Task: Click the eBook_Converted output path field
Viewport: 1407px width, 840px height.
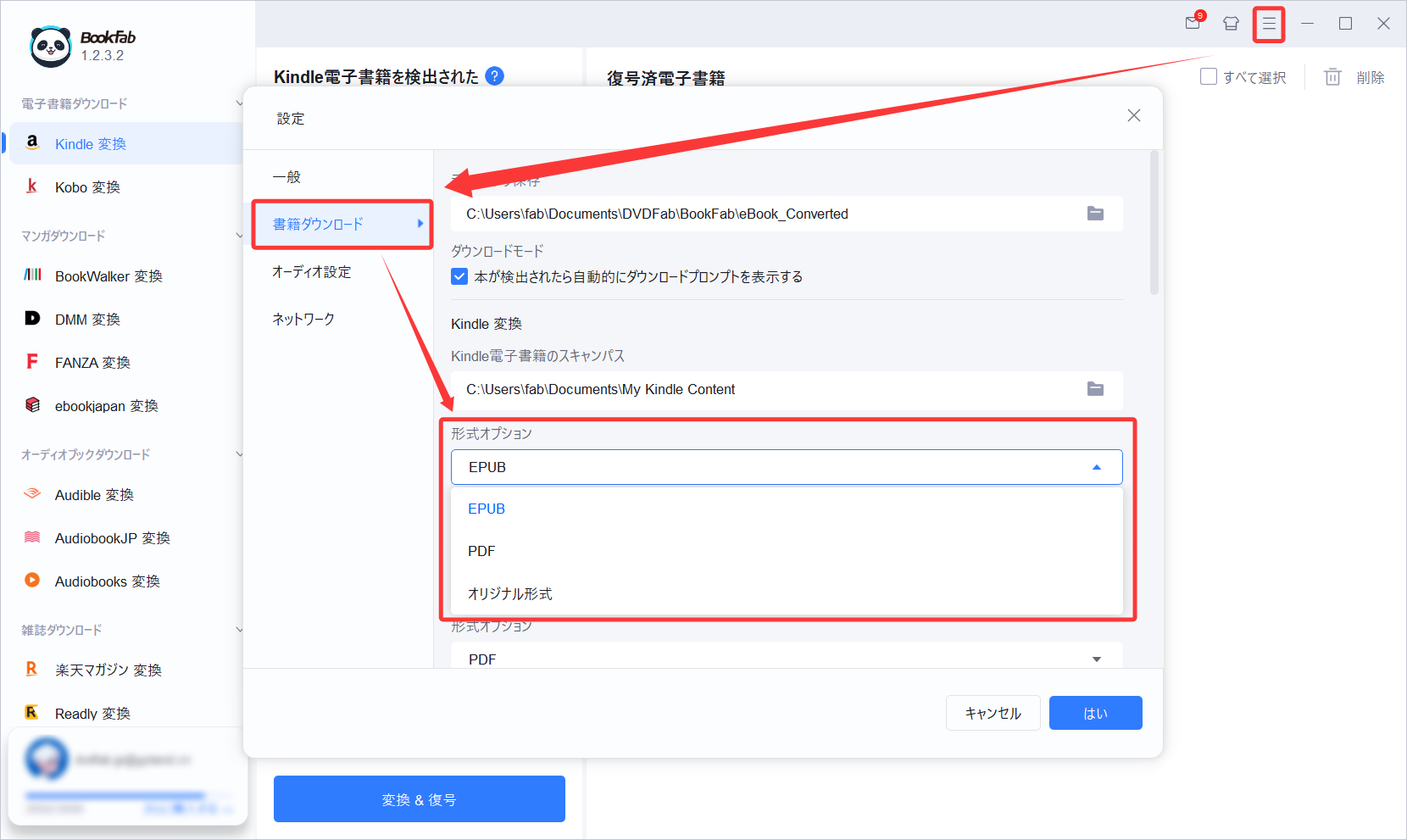Action: (x=787, y=214)
